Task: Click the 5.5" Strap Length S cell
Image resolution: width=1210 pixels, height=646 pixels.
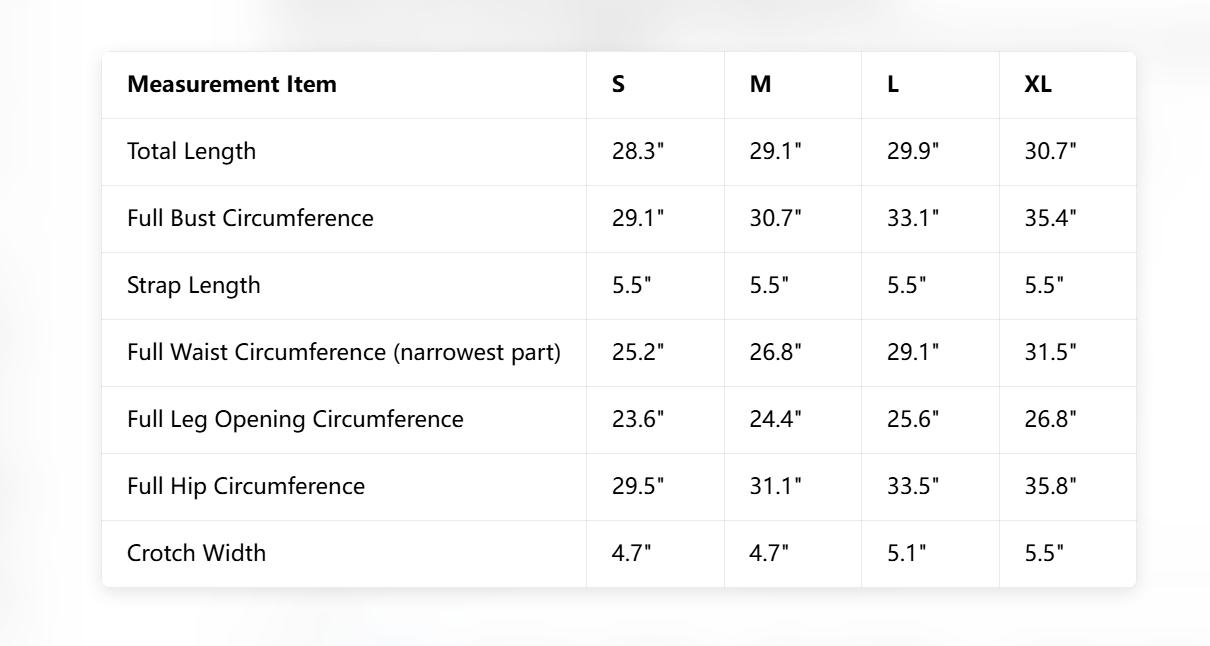Action: coord(631,286)
